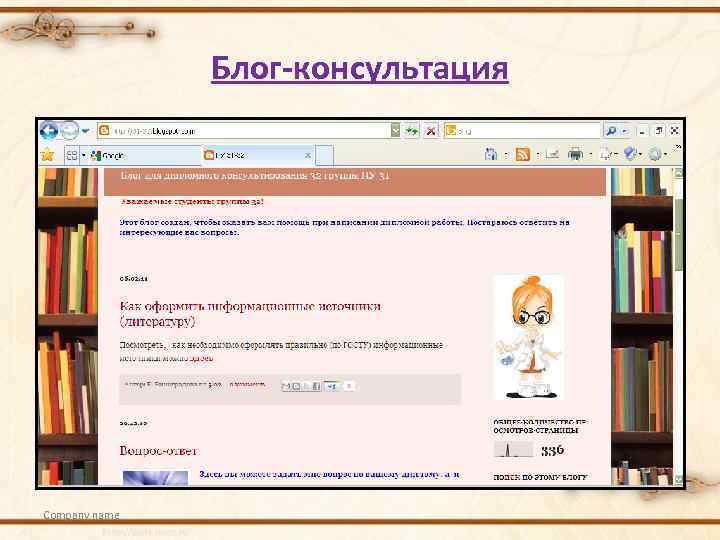Screen dimensions: 720x540
Task: Expand the RSS feeds dropdown arrow
Action: click(538, 155)
